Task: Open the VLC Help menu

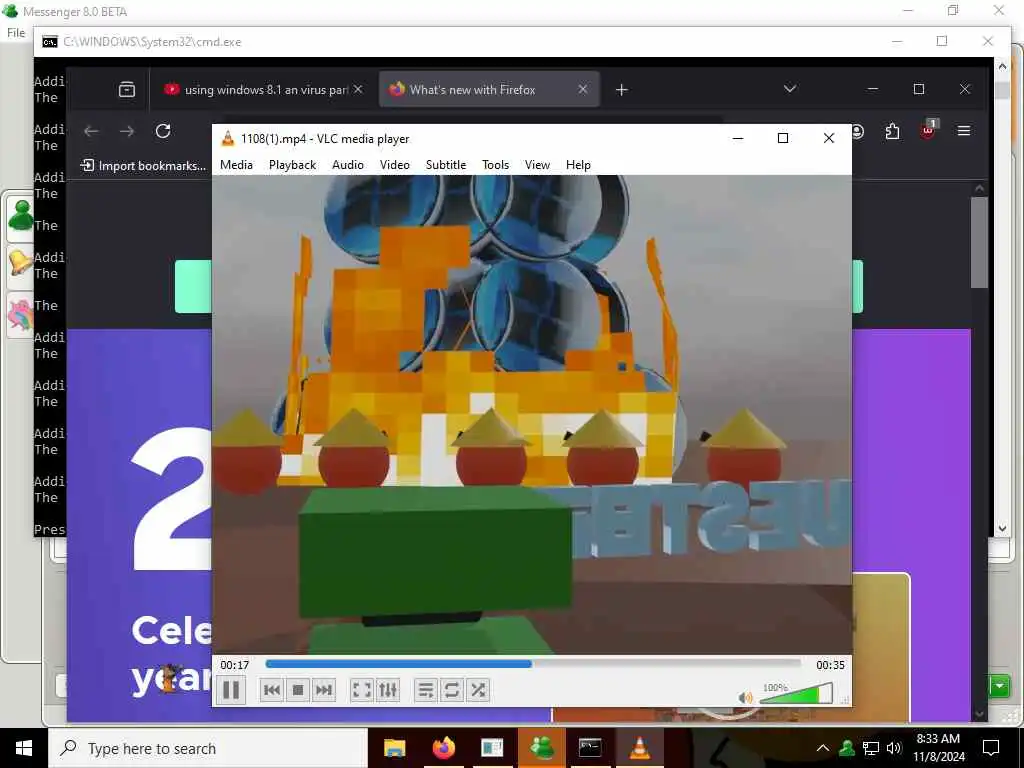Action: (578, 165)
